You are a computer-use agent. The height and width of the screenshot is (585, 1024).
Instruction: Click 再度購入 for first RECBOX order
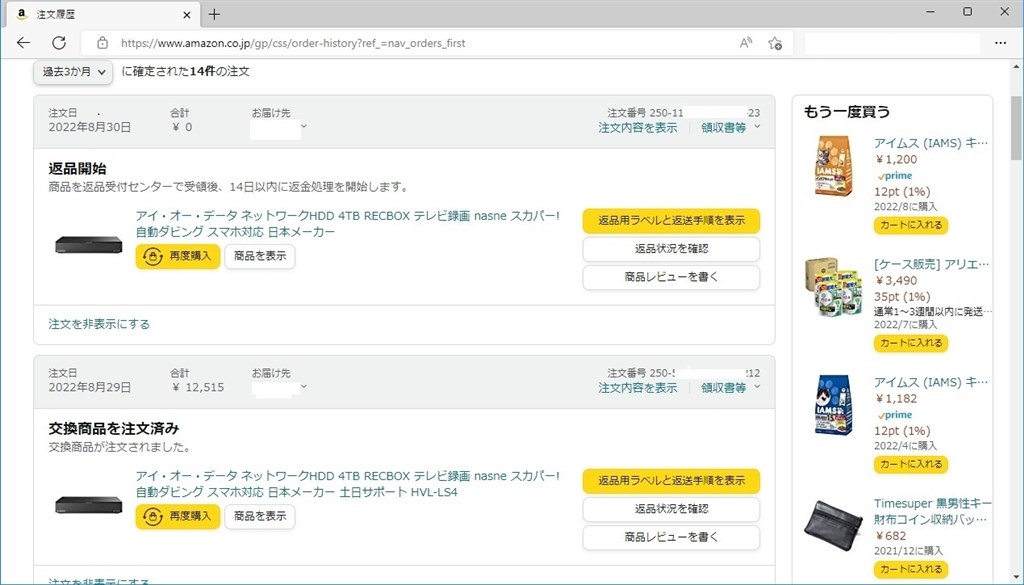tap(178, 256)
